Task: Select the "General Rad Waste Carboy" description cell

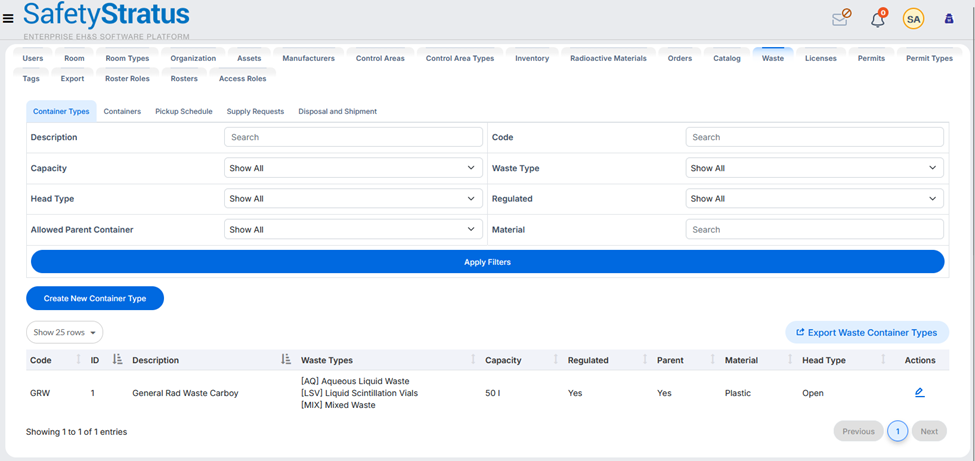Action: pyautogui.click(x=185, y=393)
